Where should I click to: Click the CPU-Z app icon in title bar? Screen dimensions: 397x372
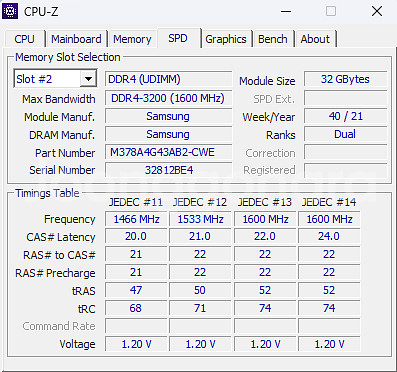[10, 11]
